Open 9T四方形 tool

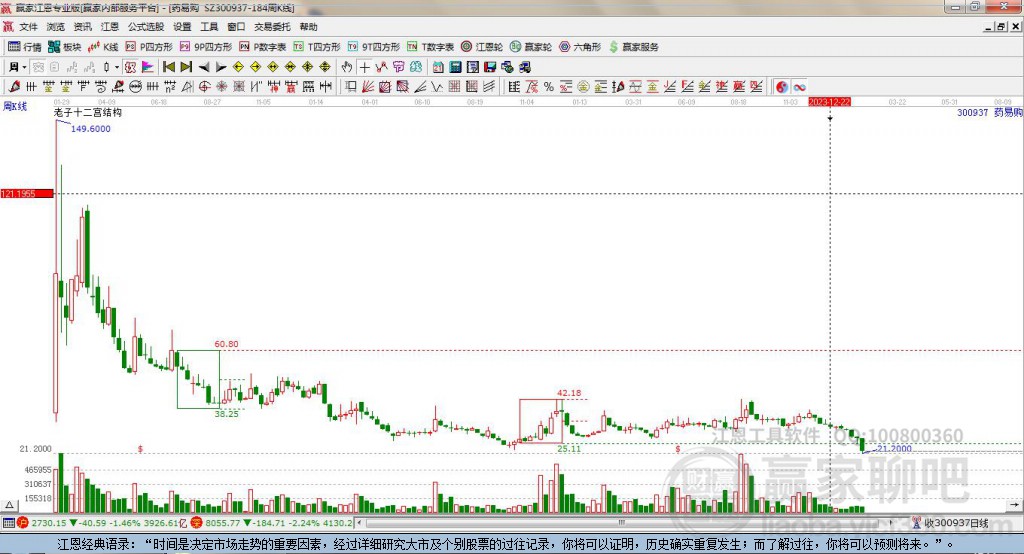374,47
